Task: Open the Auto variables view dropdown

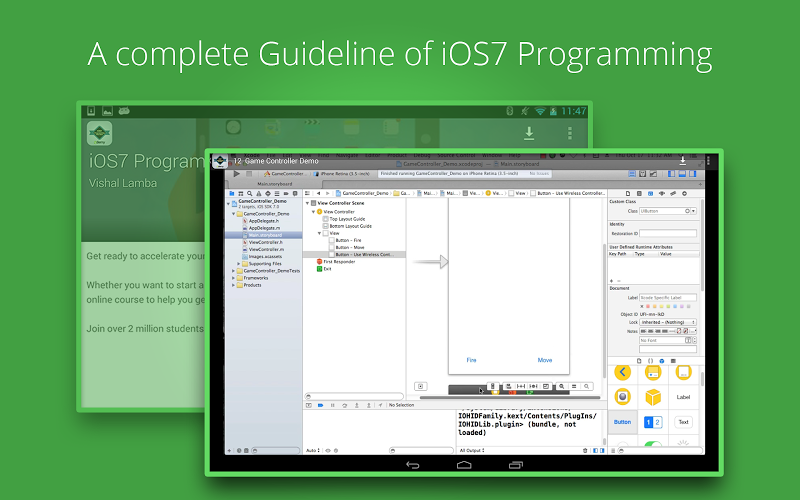Action: (313, 451)
